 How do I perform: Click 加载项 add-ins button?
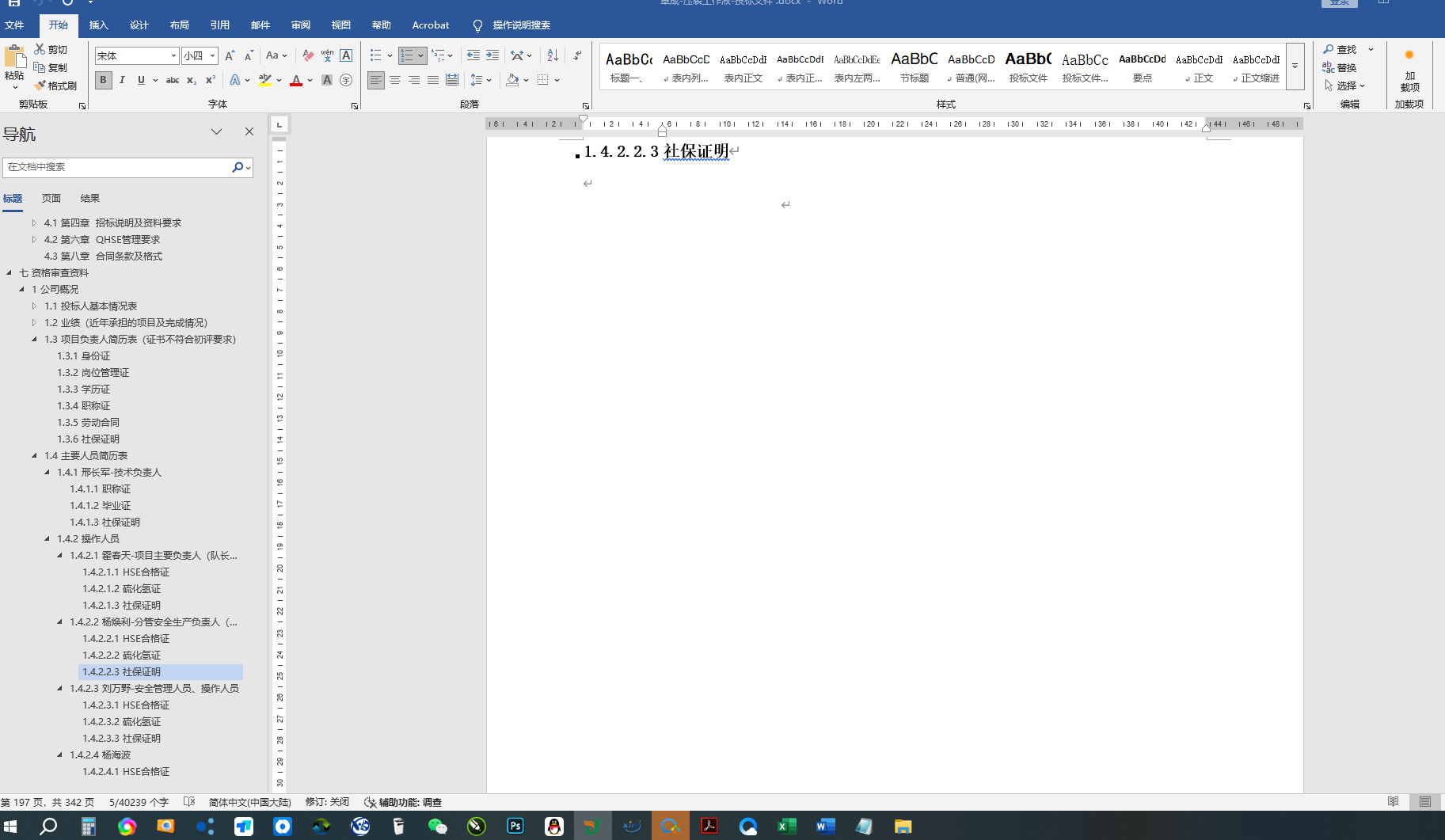click(1409, 70)
